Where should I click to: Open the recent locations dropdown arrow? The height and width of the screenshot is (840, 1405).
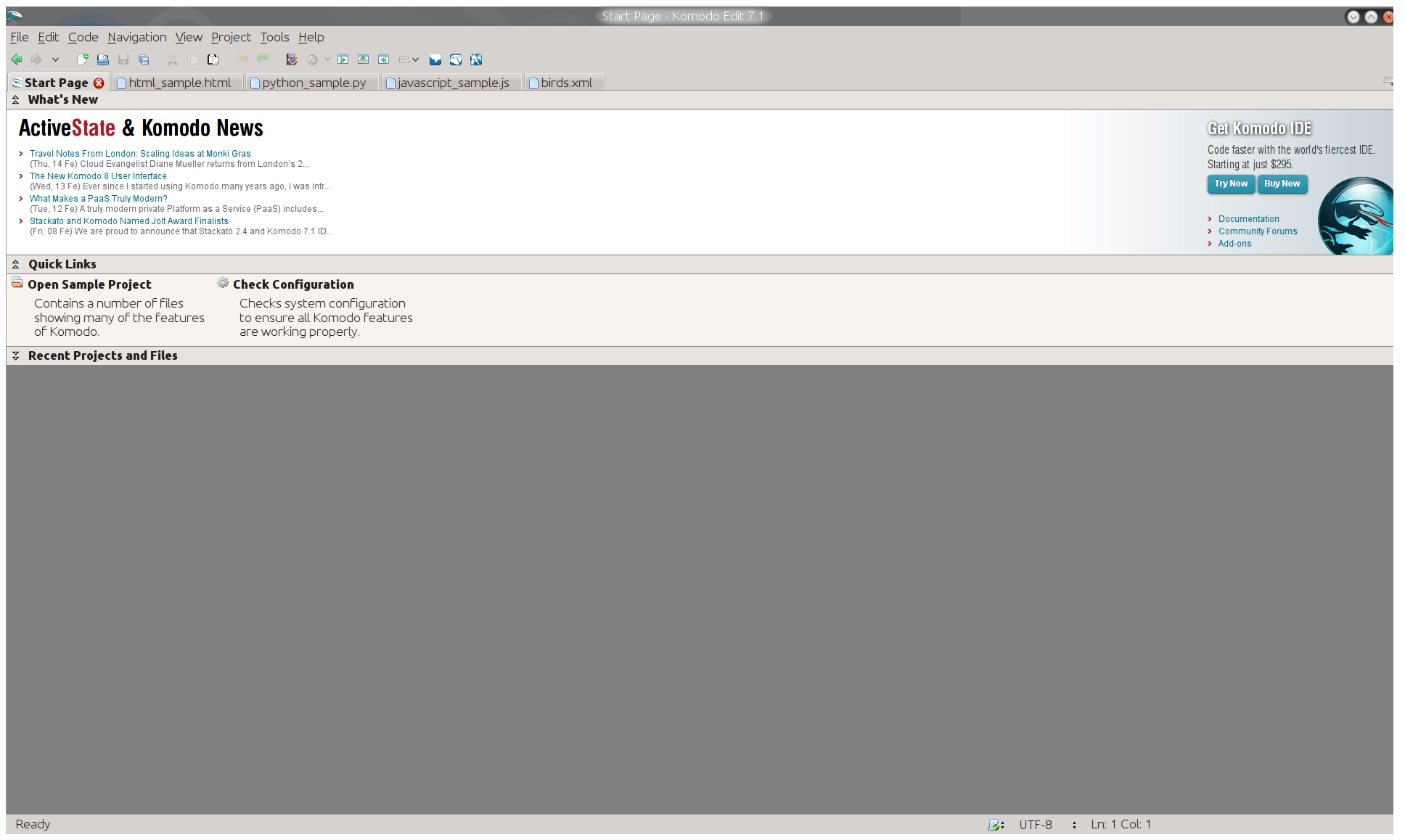tap(55, 59)
